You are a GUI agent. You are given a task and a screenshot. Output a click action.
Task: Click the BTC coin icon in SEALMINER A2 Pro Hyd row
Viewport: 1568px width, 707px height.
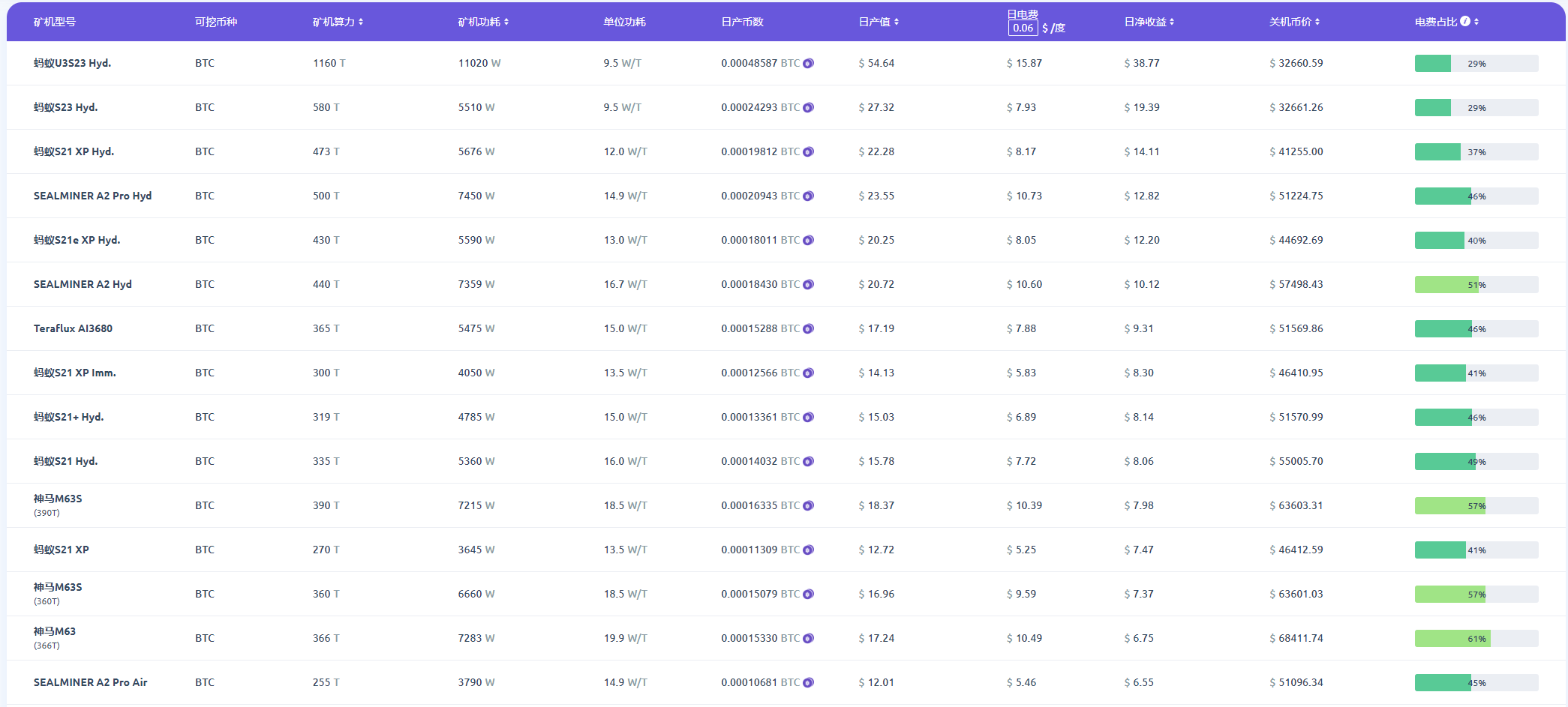click(808, 196)
